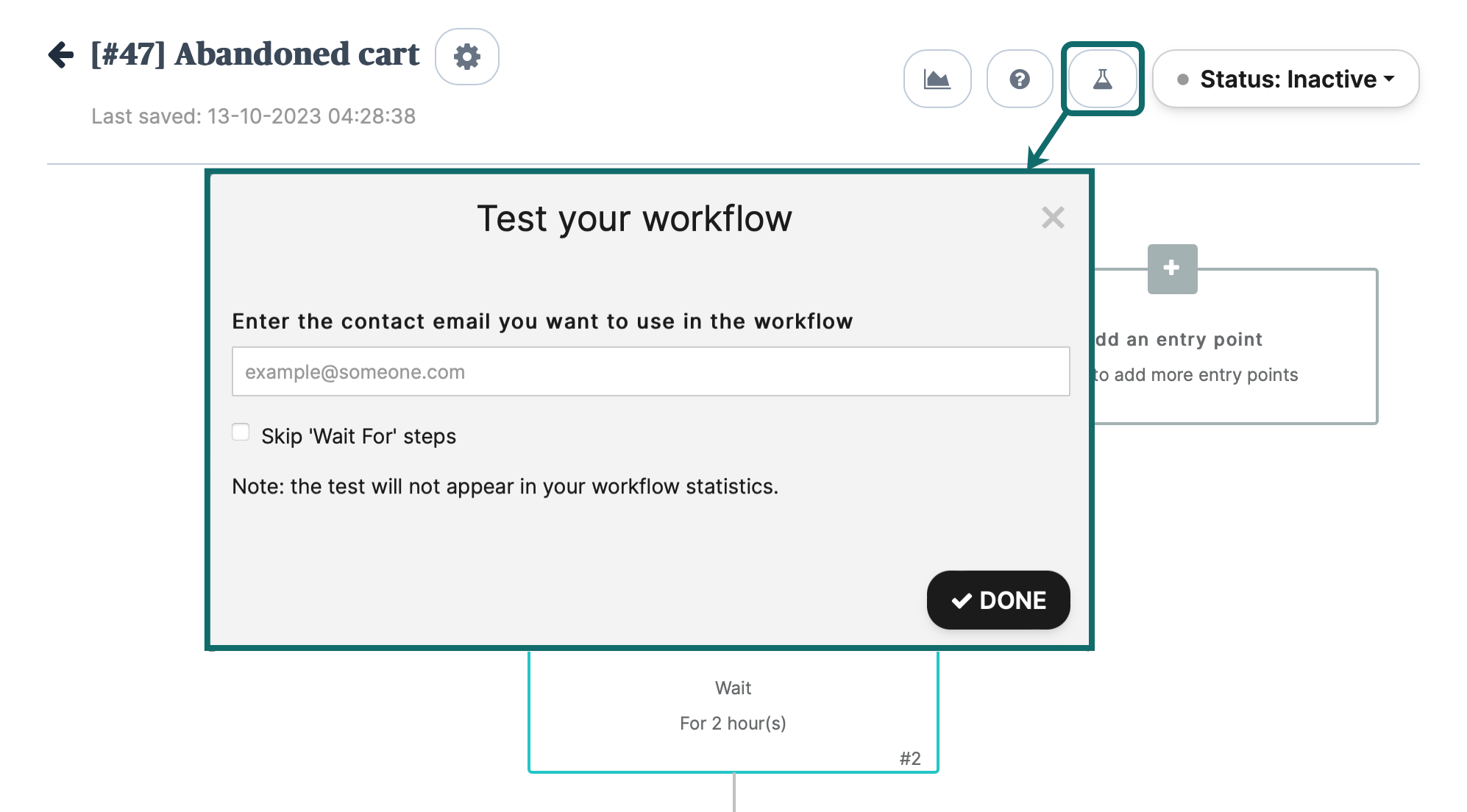This screenshot has height=812, width=1467.
Task: Click the back arrow icon
Action: [61, 54]
